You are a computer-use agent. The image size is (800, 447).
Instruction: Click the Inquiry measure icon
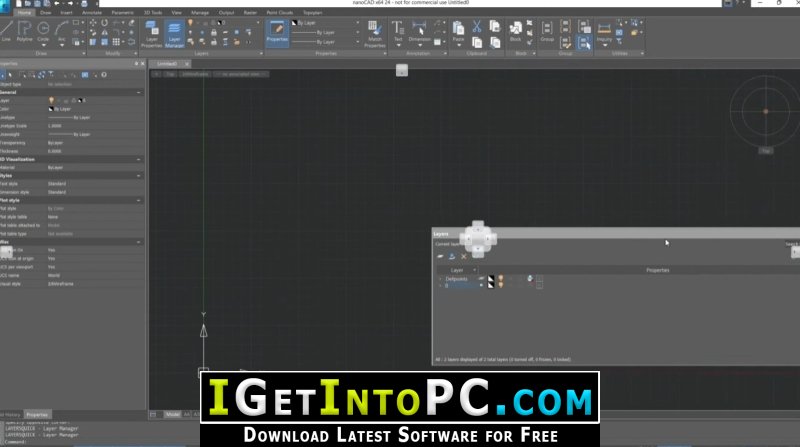pos(604,32)
